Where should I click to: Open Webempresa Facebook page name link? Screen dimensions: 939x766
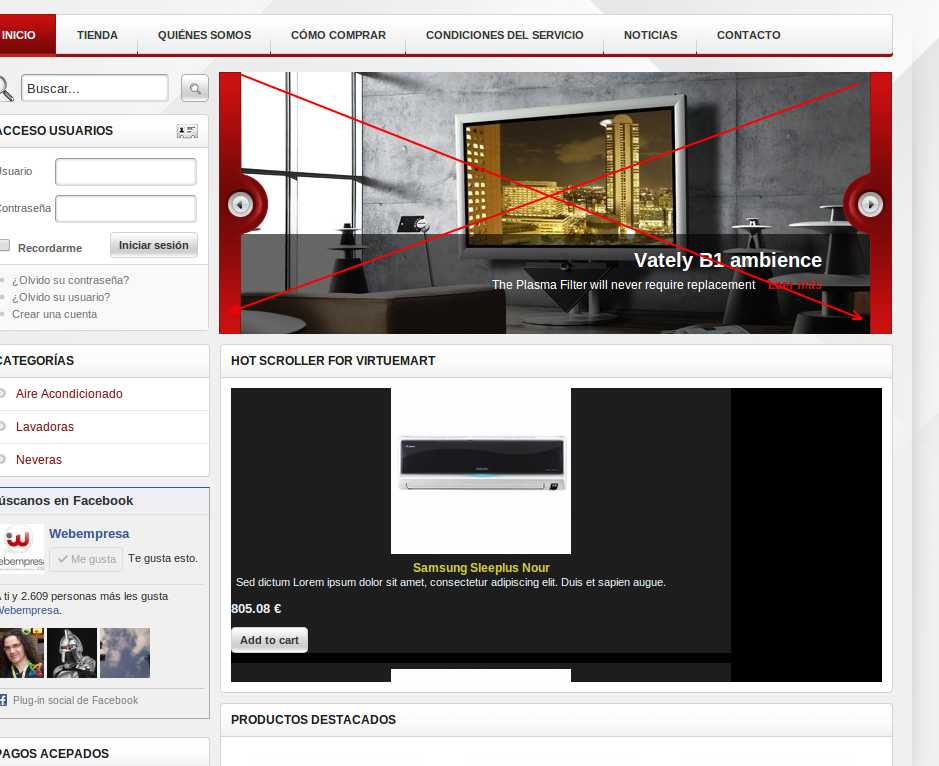(x=89, y=533)
